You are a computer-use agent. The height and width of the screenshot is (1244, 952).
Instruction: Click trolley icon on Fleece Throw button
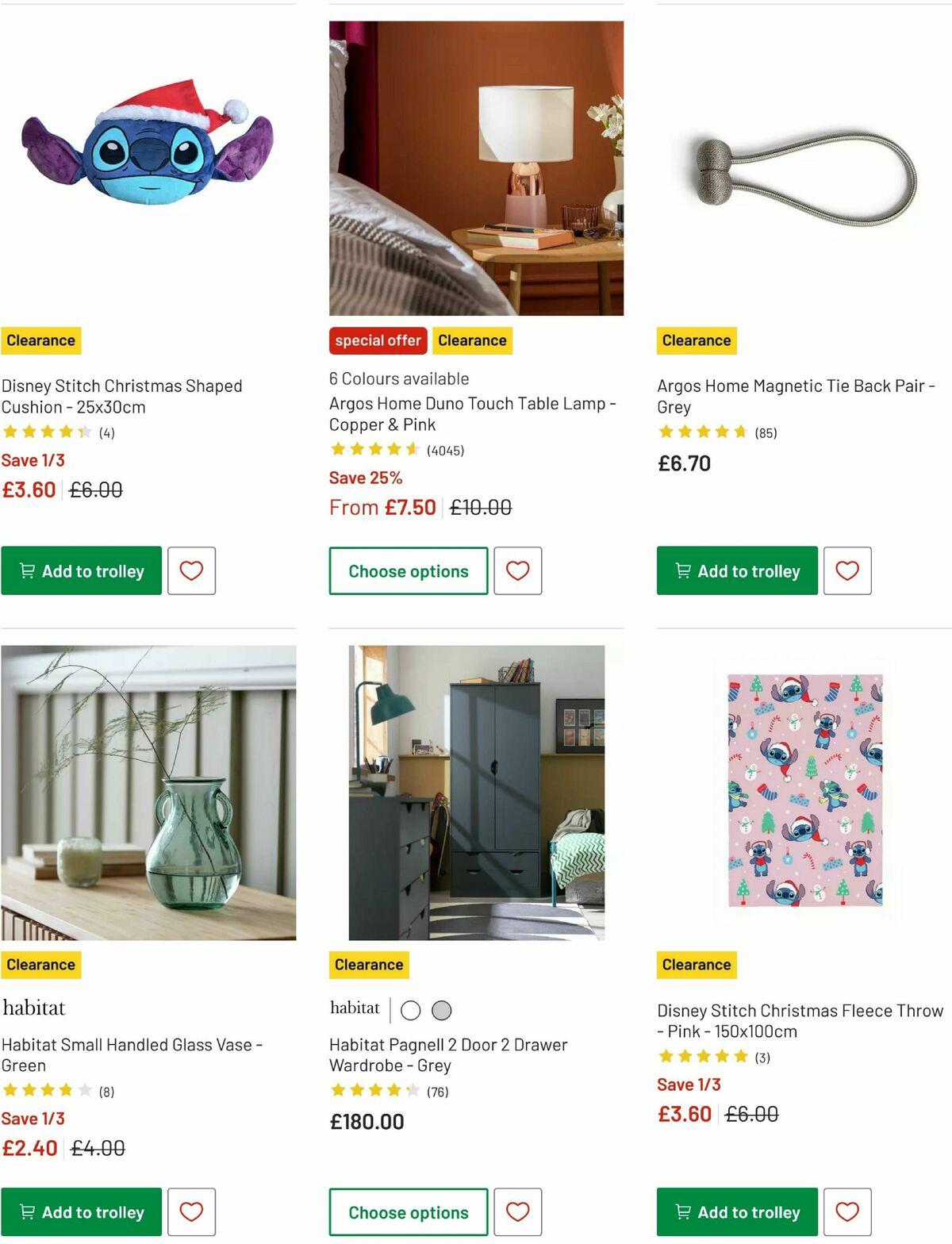pos(683,1211)
